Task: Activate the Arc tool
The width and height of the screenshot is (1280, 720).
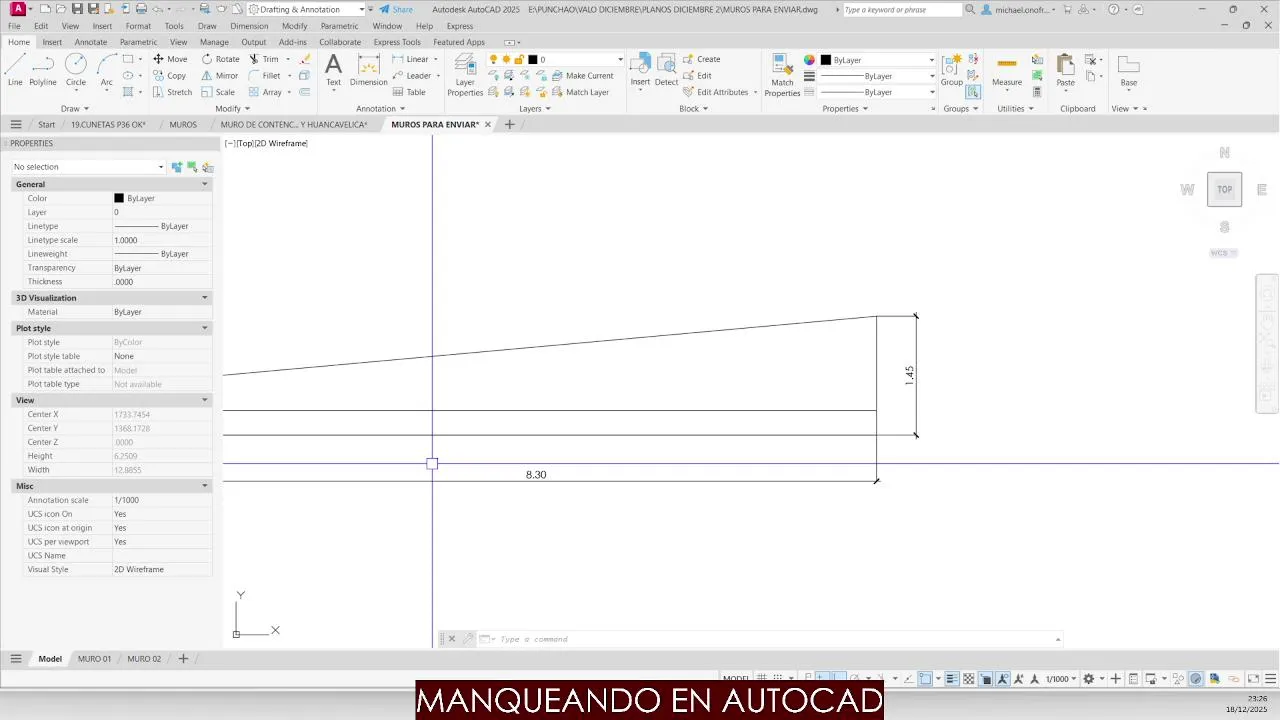Action: (x=106, y=70)
